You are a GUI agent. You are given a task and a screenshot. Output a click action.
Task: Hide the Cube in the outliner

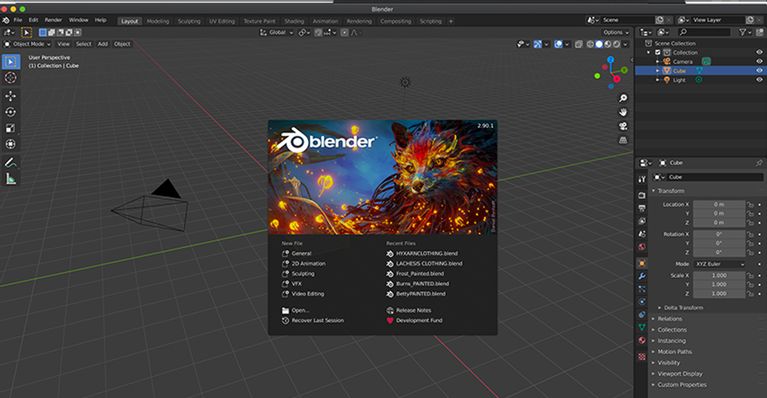pos(759,70)
